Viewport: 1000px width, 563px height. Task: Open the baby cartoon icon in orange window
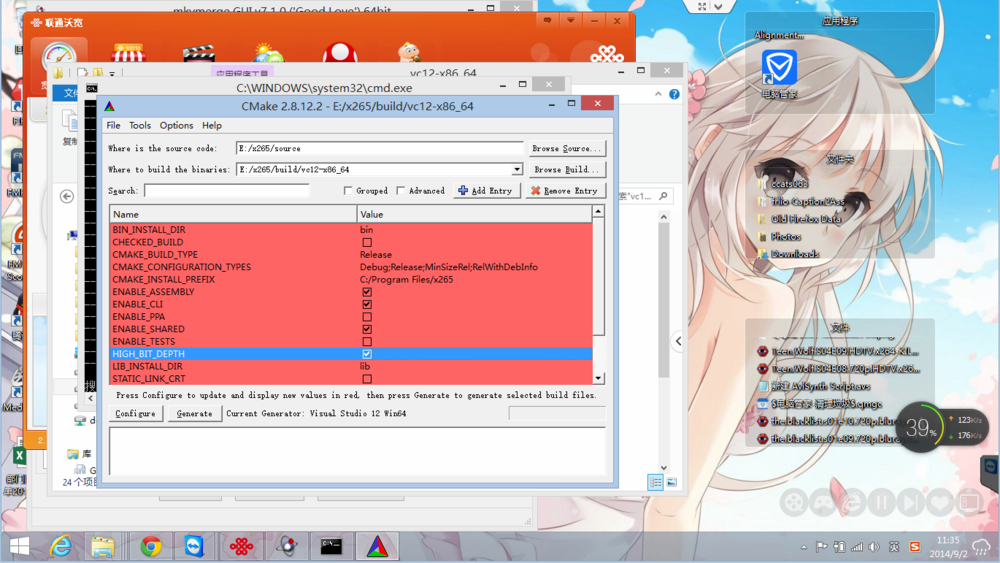point(409,52)
